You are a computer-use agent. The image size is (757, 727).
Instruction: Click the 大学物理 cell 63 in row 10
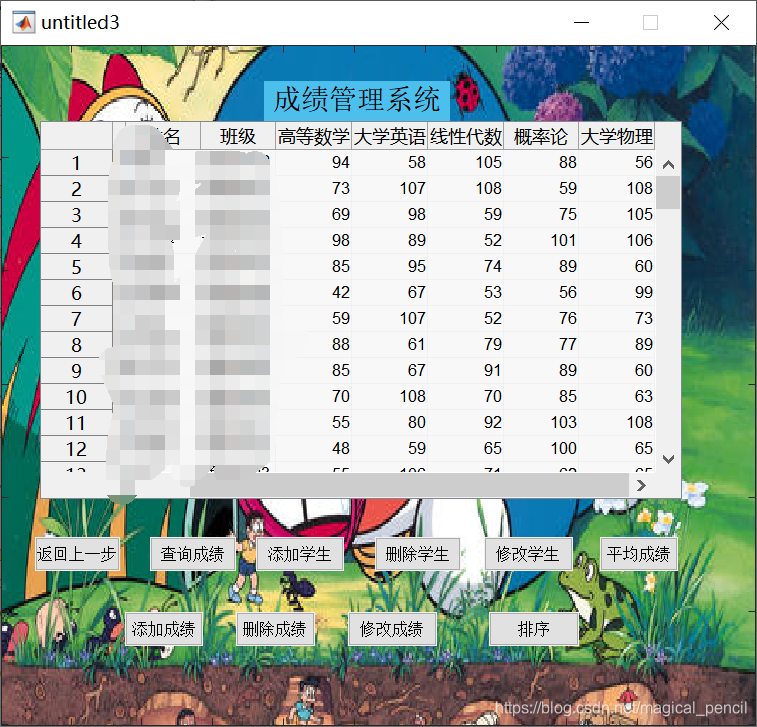point(617,396)
